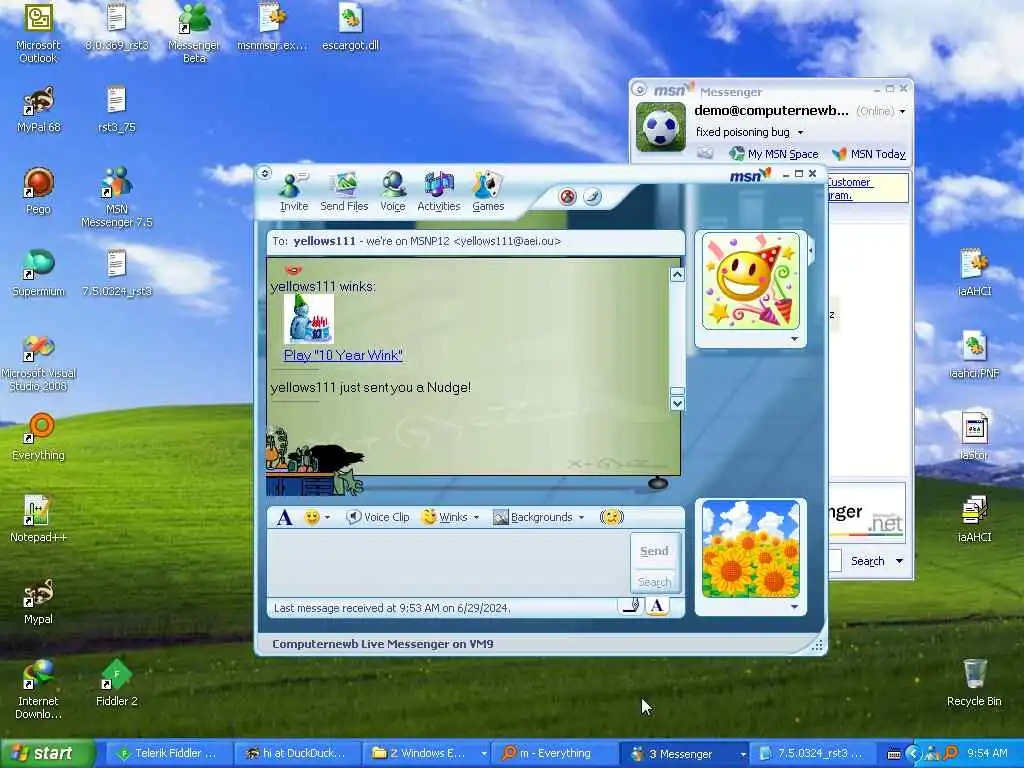Click the taskbar clock showing 9:54 AM

tap(987, 754)
